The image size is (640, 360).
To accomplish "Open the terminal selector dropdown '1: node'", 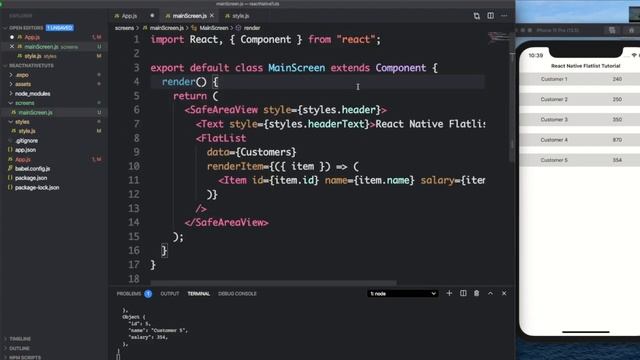I will [402, 293].
